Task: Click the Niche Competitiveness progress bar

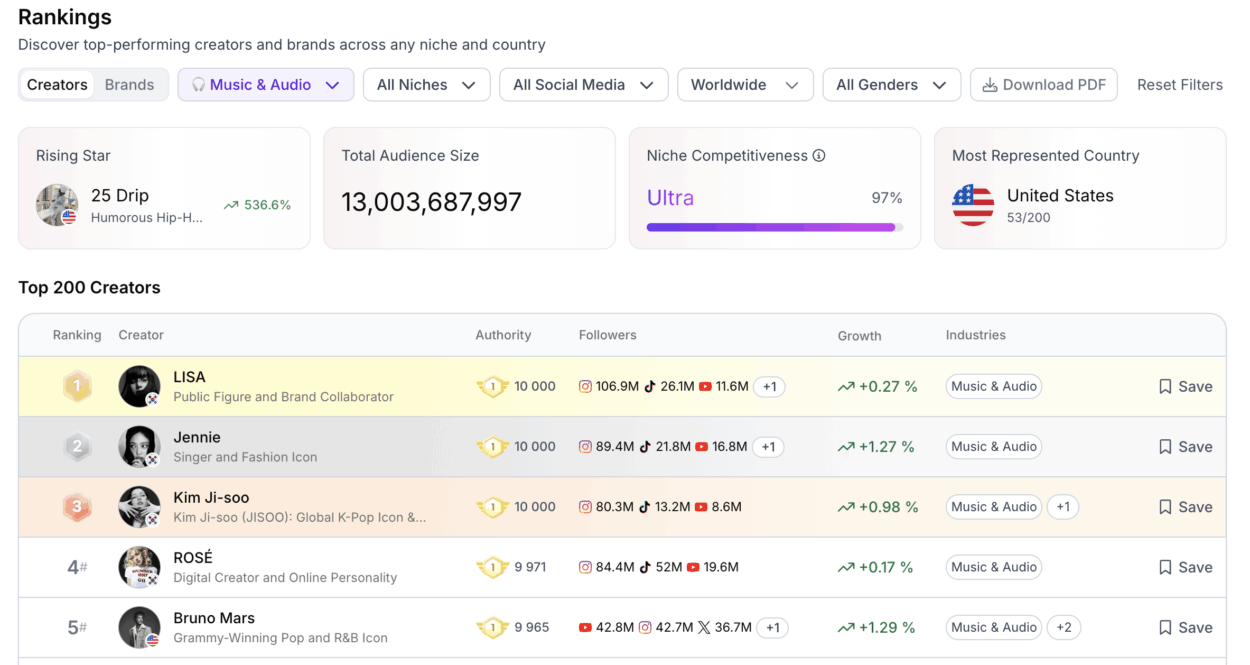Action: pyautogui.click(x=774, y=227)
